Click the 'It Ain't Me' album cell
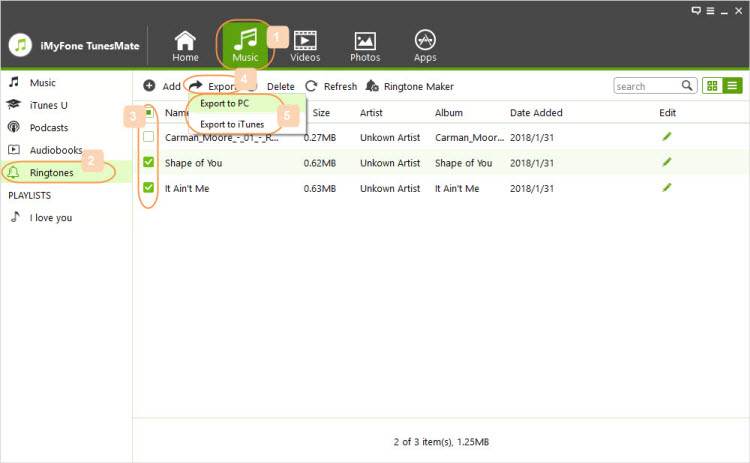 click(457, 188)
